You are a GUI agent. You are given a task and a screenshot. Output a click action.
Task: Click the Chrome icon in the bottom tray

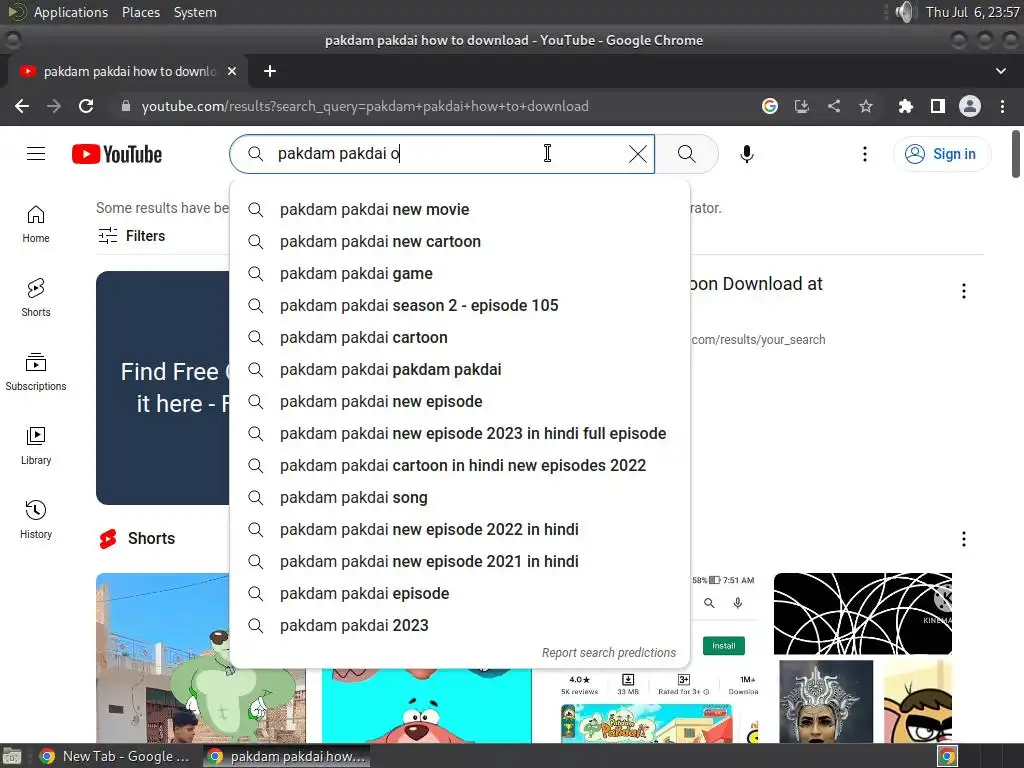(x=948, y=756)
